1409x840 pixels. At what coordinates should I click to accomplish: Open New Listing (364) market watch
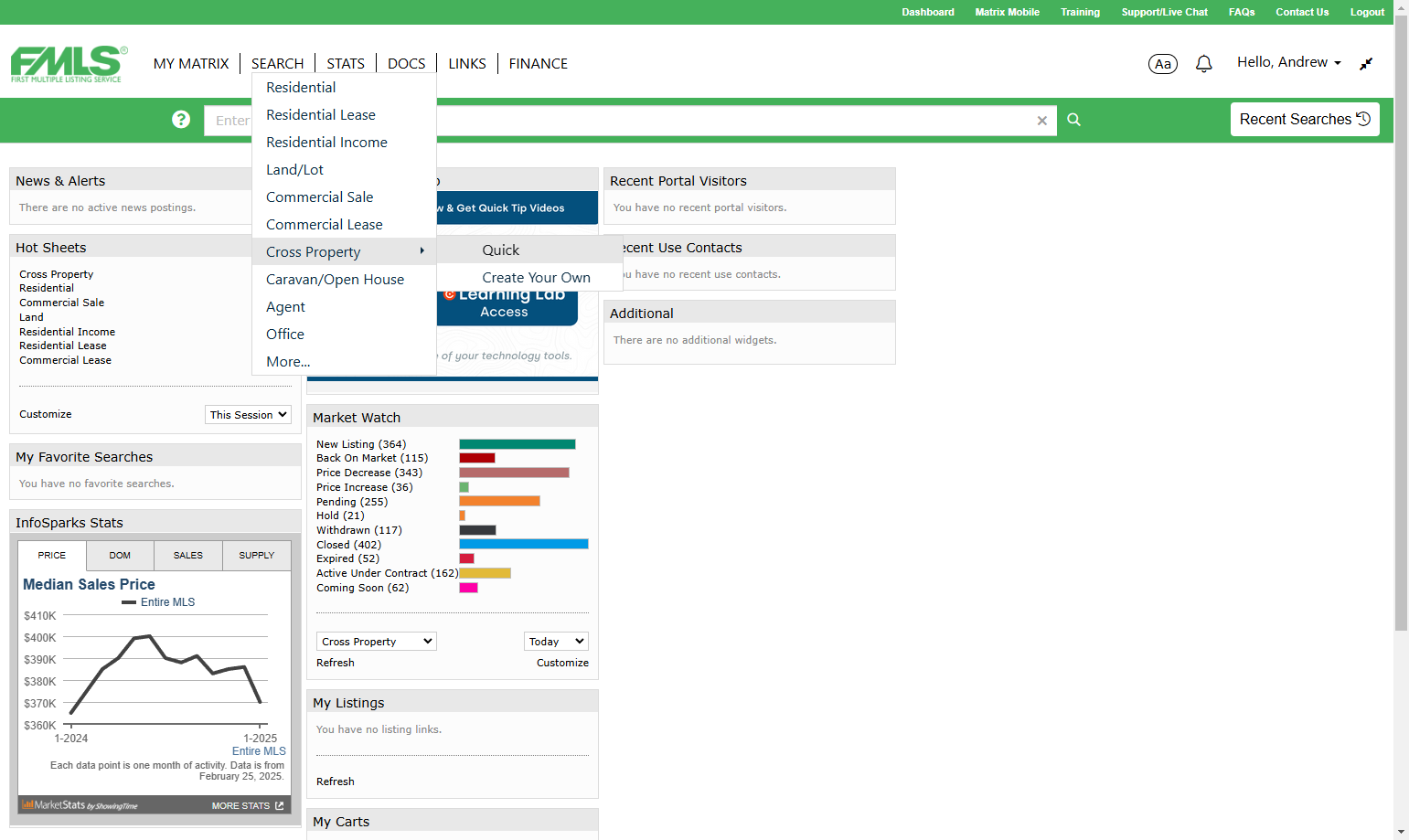point(361,444)
